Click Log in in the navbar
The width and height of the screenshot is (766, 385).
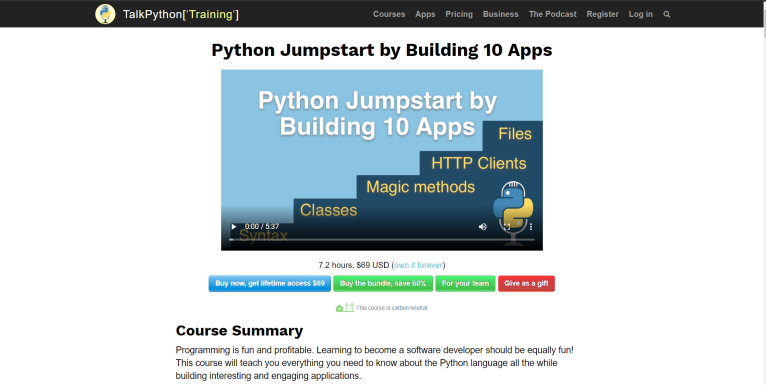tap(640, 14)
